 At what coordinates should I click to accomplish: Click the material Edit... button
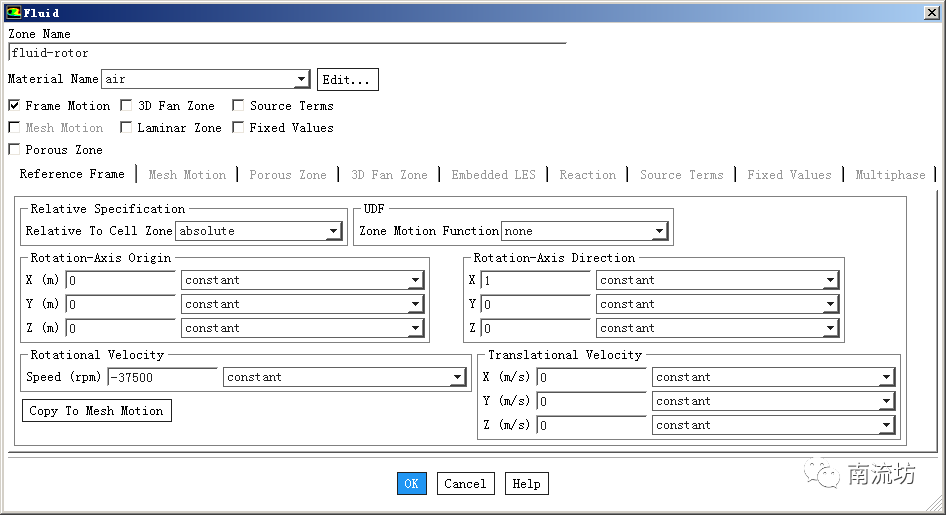tap(347, 80)
